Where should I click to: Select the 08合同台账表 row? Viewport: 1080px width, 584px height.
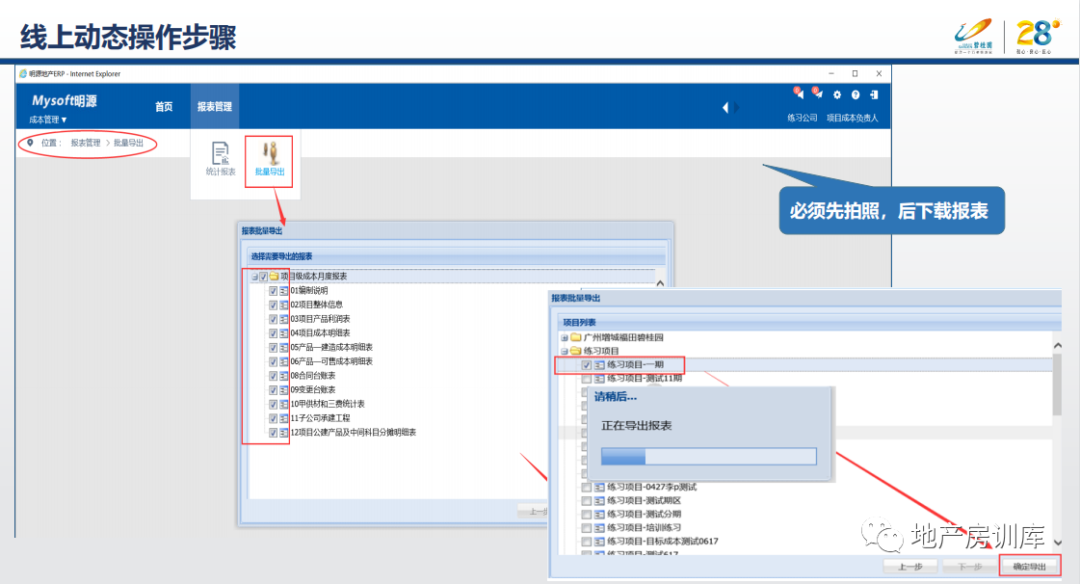(313, 376)
